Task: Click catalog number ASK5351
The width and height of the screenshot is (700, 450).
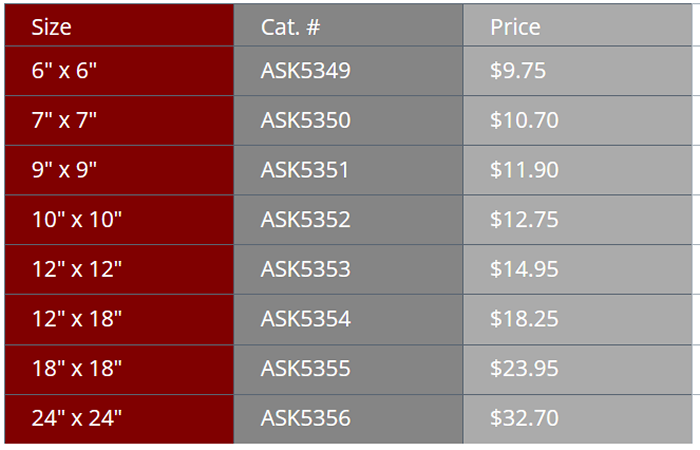Action: (x=306, y=170)
